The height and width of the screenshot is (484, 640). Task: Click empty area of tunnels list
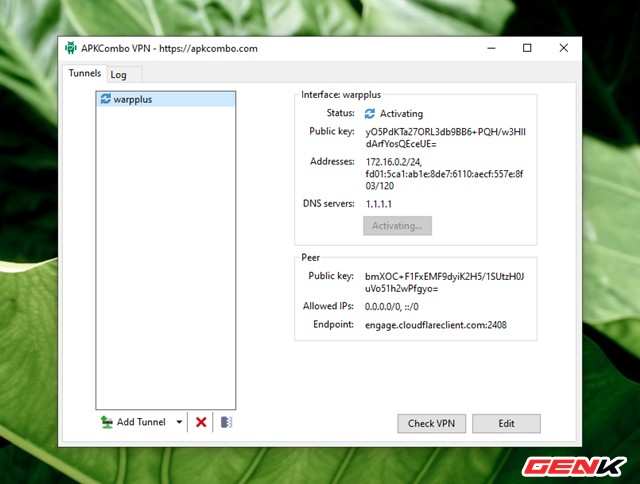(166, 257)
